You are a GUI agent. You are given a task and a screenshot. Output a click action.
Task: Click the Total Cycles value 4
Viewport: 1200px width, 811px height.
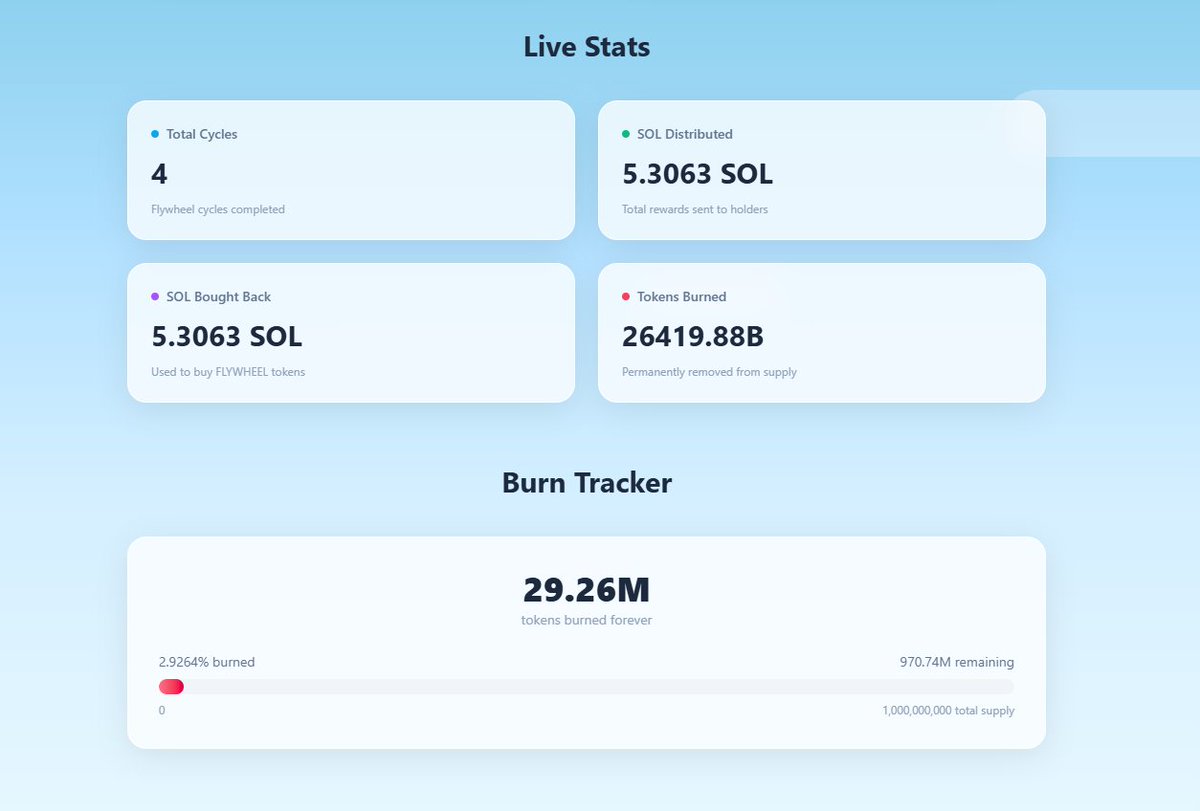tap(160, 175)
